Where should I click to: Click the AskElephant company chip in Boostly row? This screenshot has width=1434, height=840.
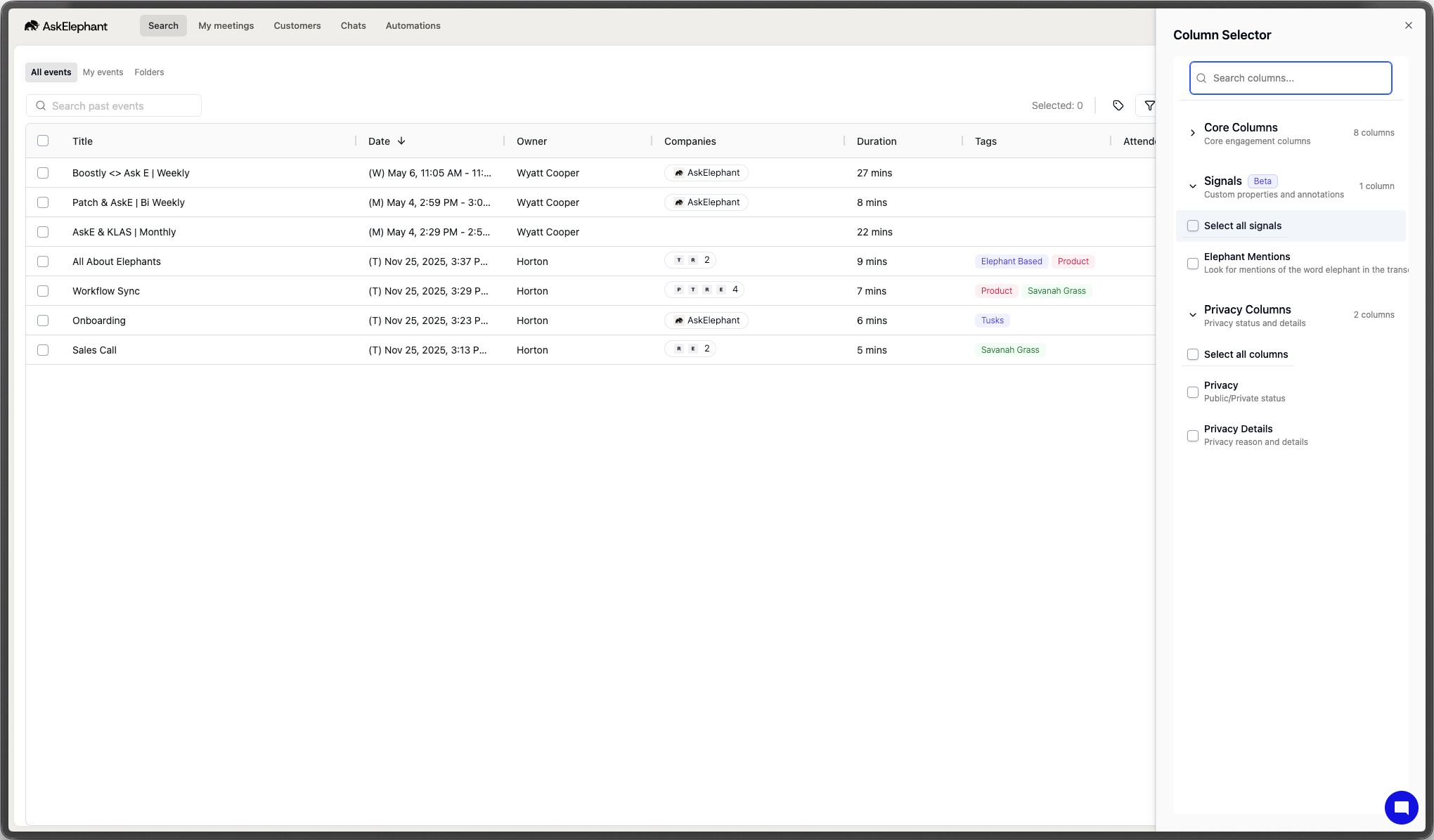point(706,173)
